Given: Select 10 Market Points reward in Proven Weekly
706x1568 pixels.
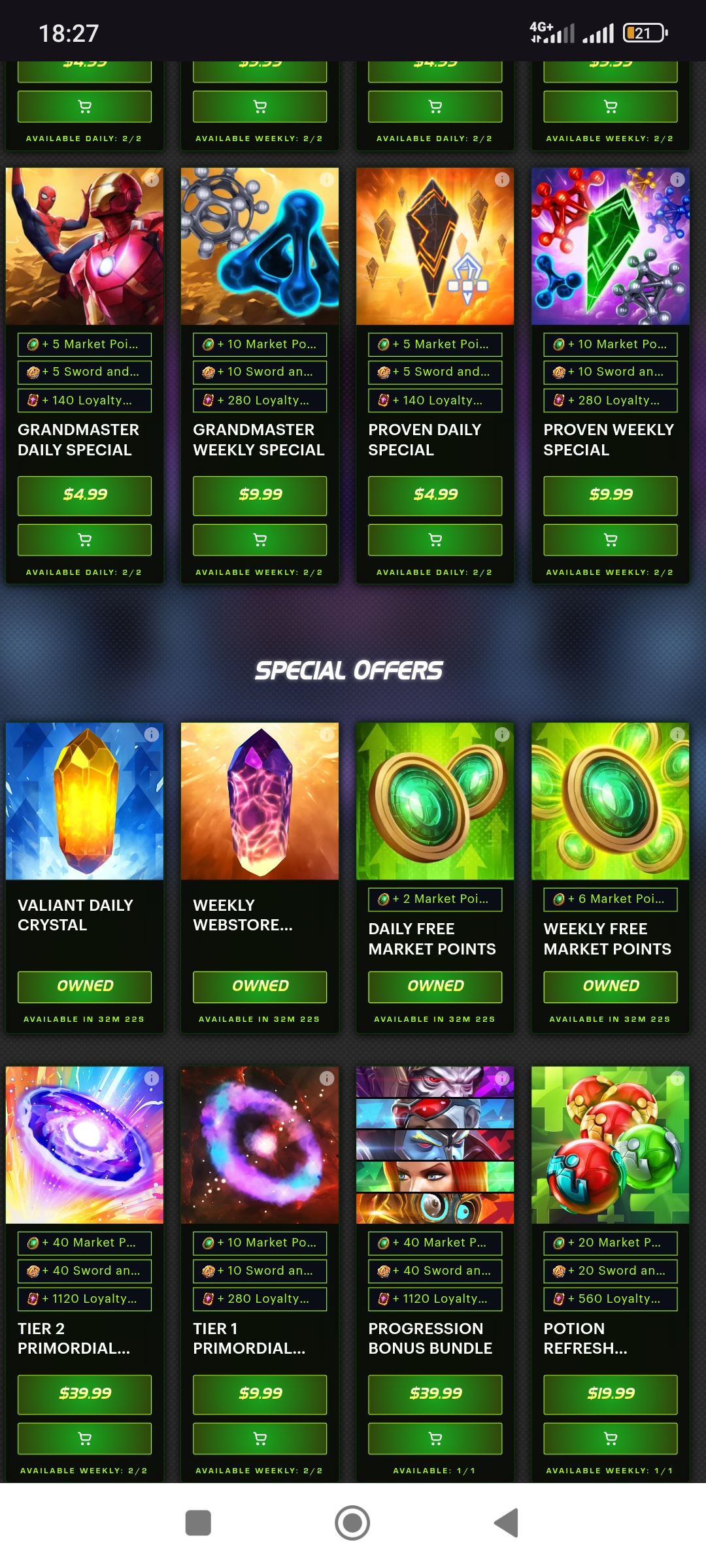Looking at the screenshot, I should [x=610, y=344].
